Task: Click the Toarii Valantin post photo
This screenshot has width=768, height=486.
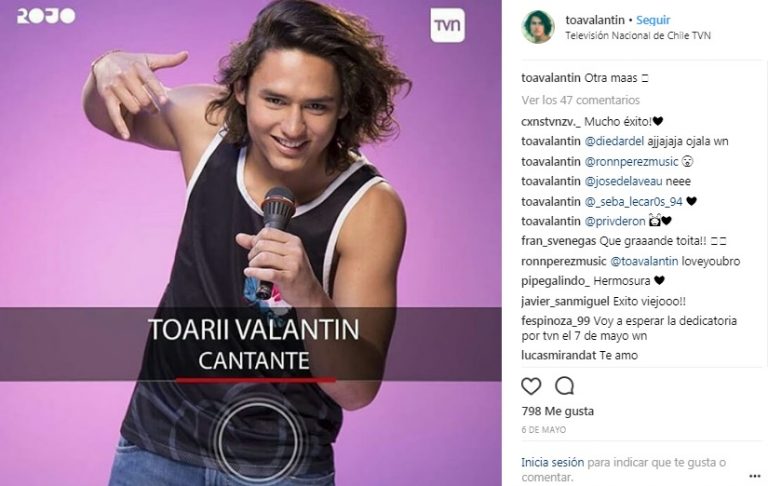Action: click(x=251, y=243)
